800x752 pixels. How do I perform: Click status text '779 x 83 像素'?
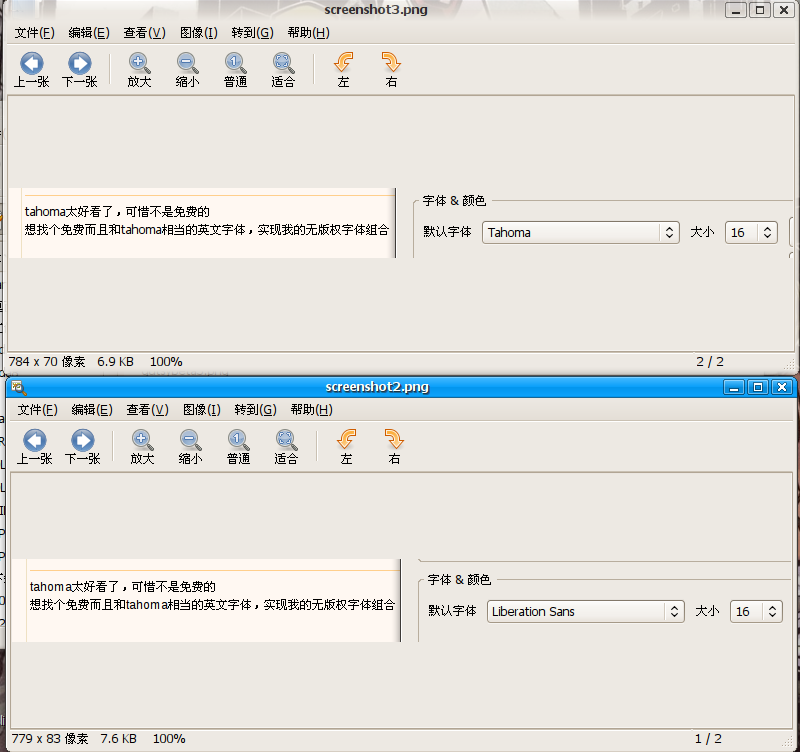point(49,739)
